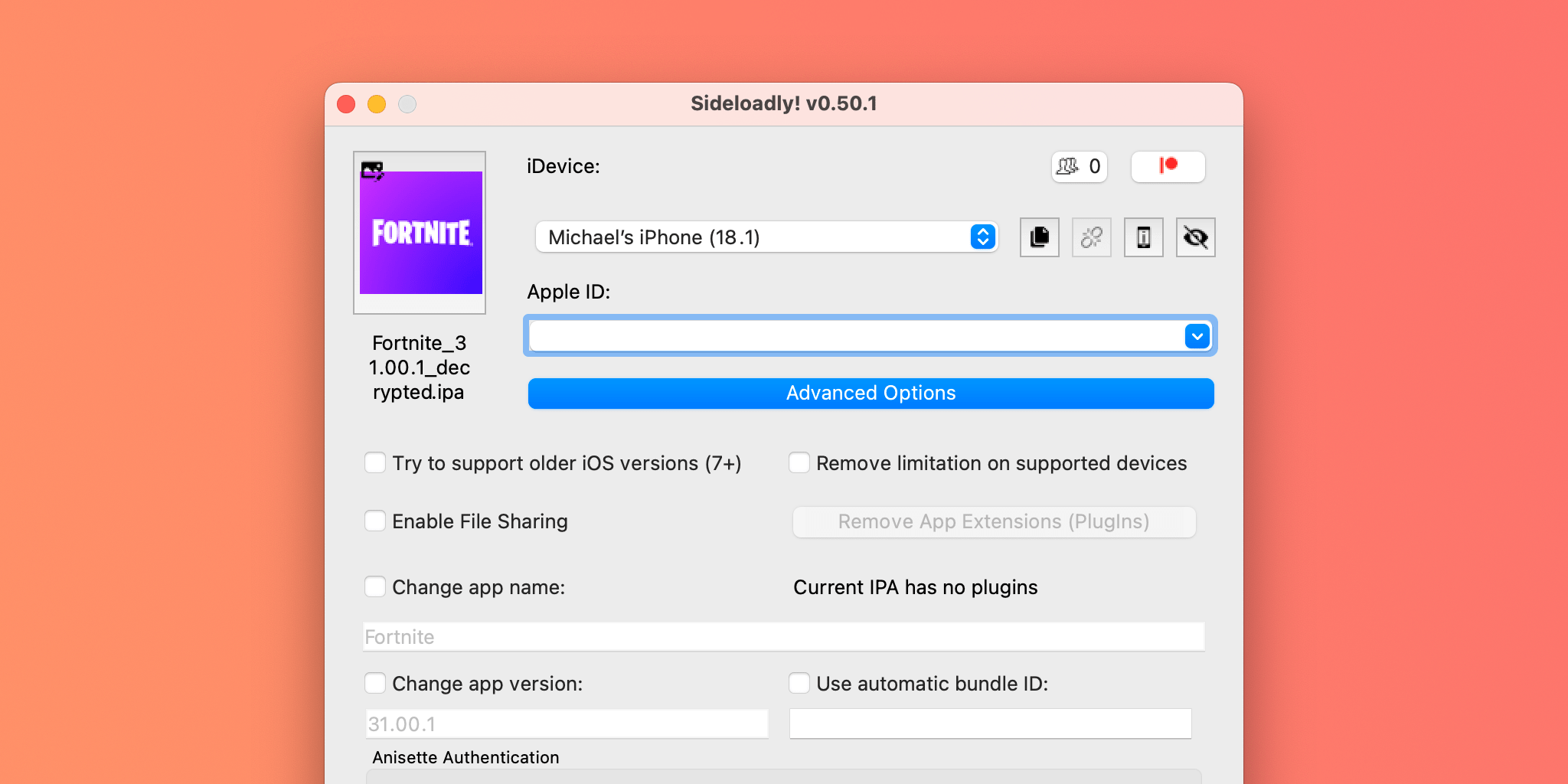The image size is (1568, 784).
Task: Click the Fortnite app name field
Action: click(781, 636)
